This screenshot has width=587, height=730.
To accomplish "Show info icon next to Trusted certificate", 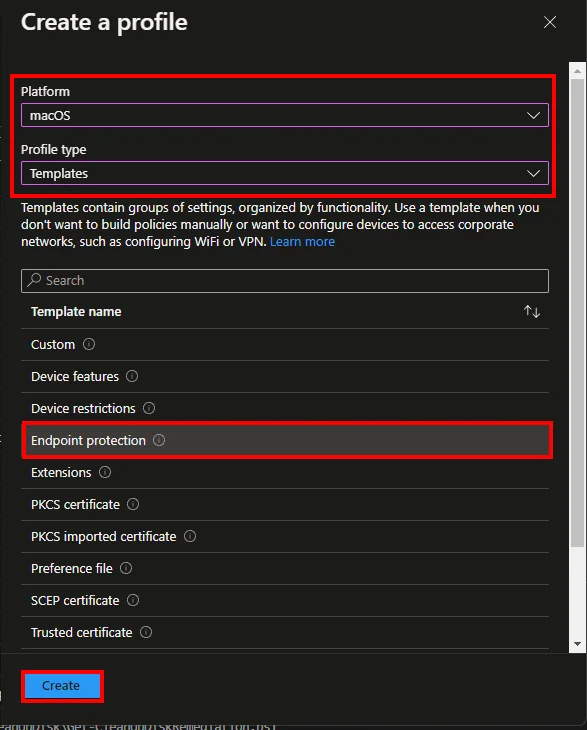I will 146,632.
